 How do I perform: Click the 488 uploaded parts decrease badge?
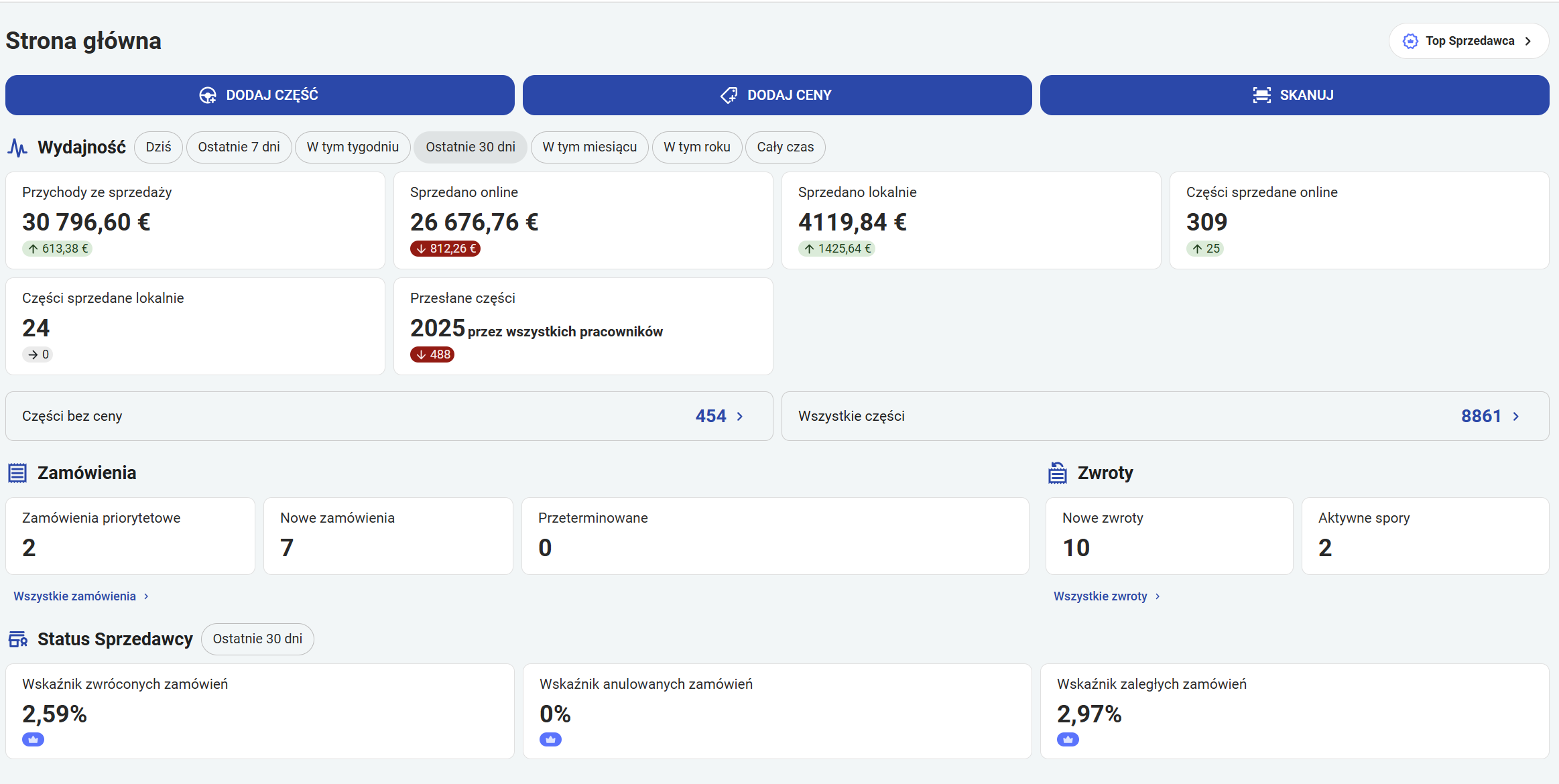[432, 354]
